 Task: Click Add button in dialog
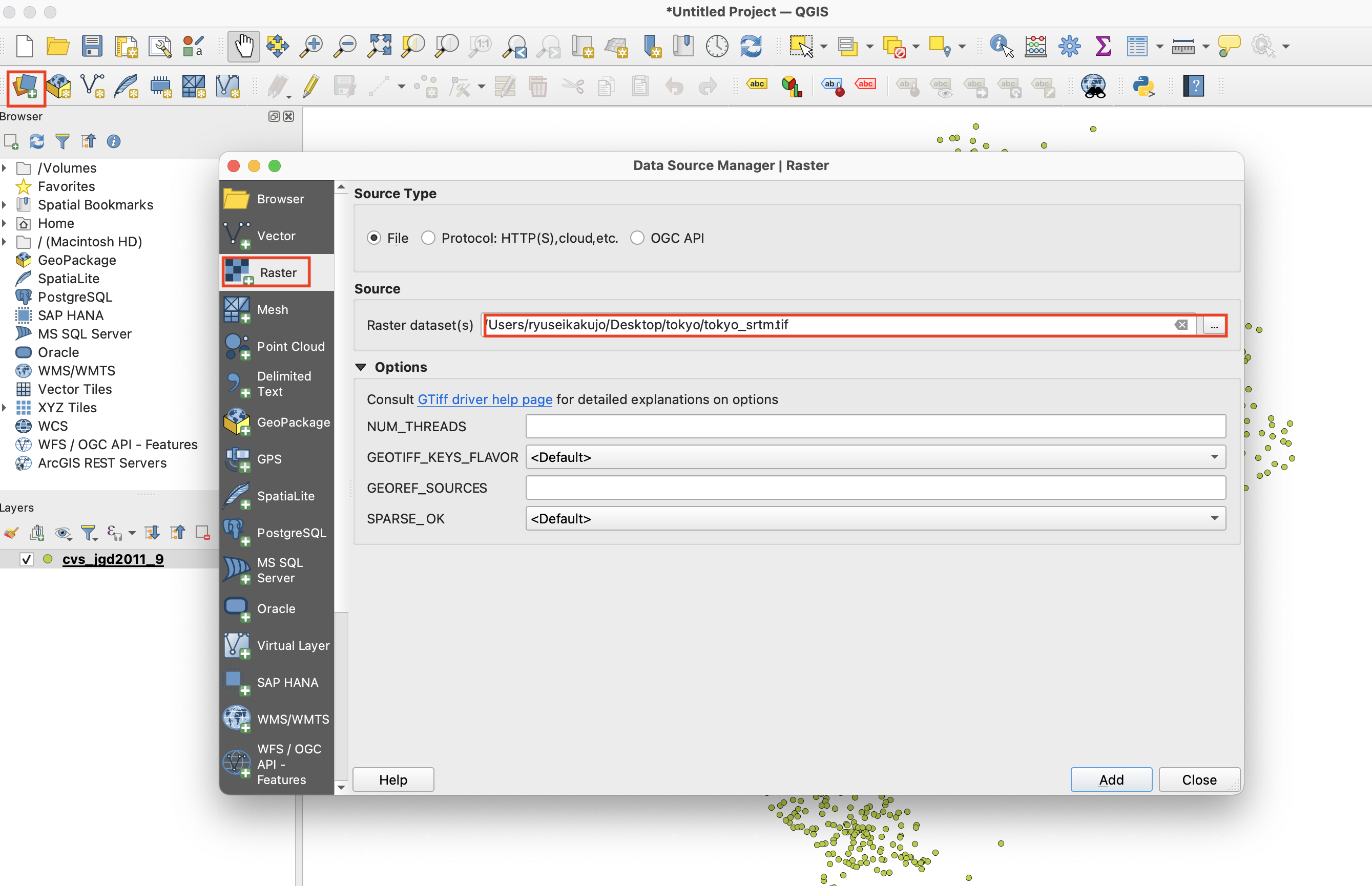tap(1111, 779)
